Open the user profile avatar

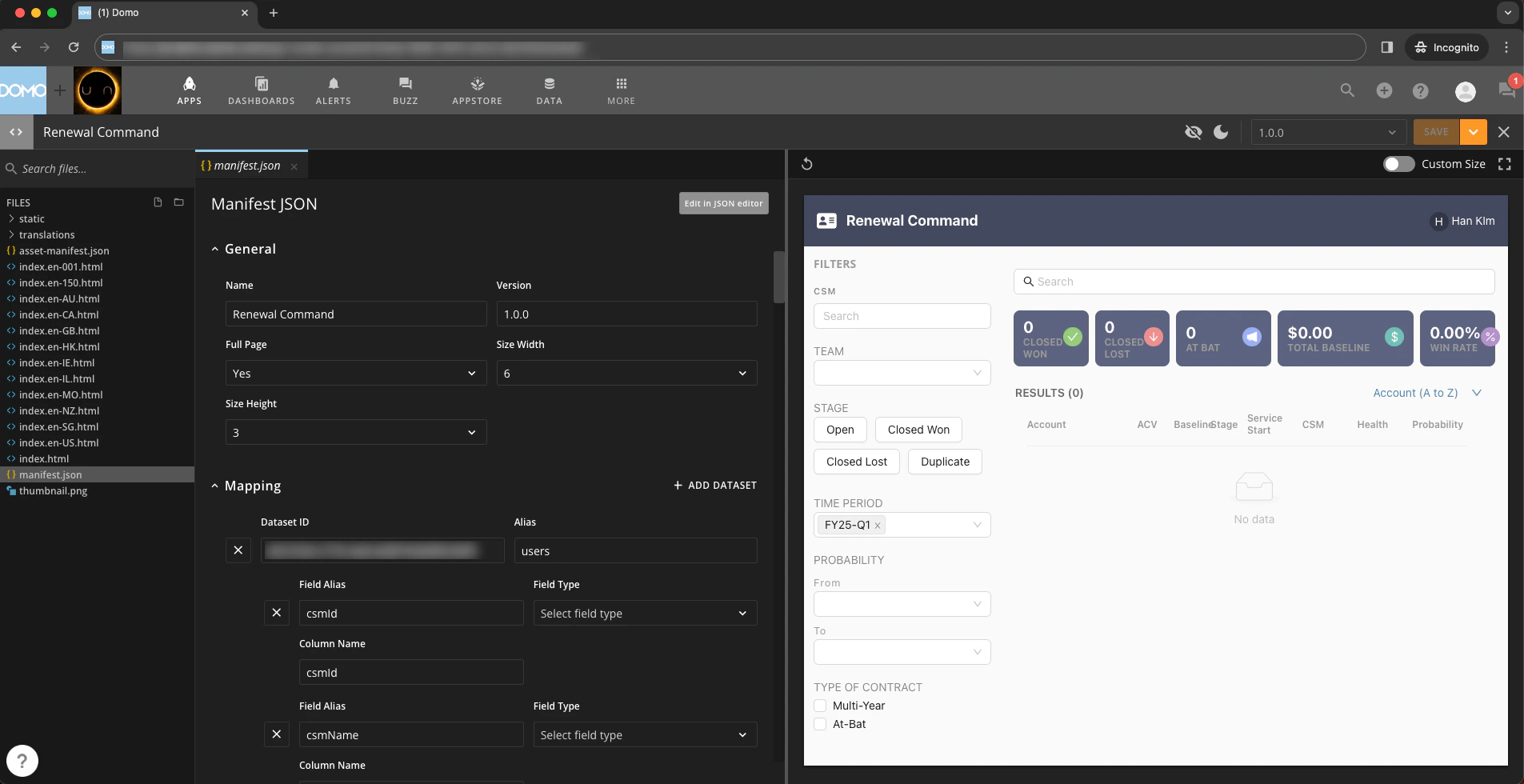click(x=1466, y=91)
